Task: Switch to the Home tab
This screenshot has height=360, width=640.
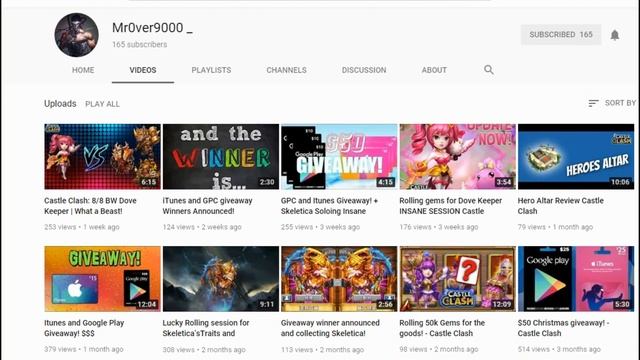Action: pyautogui.click(x=83, y=70)
